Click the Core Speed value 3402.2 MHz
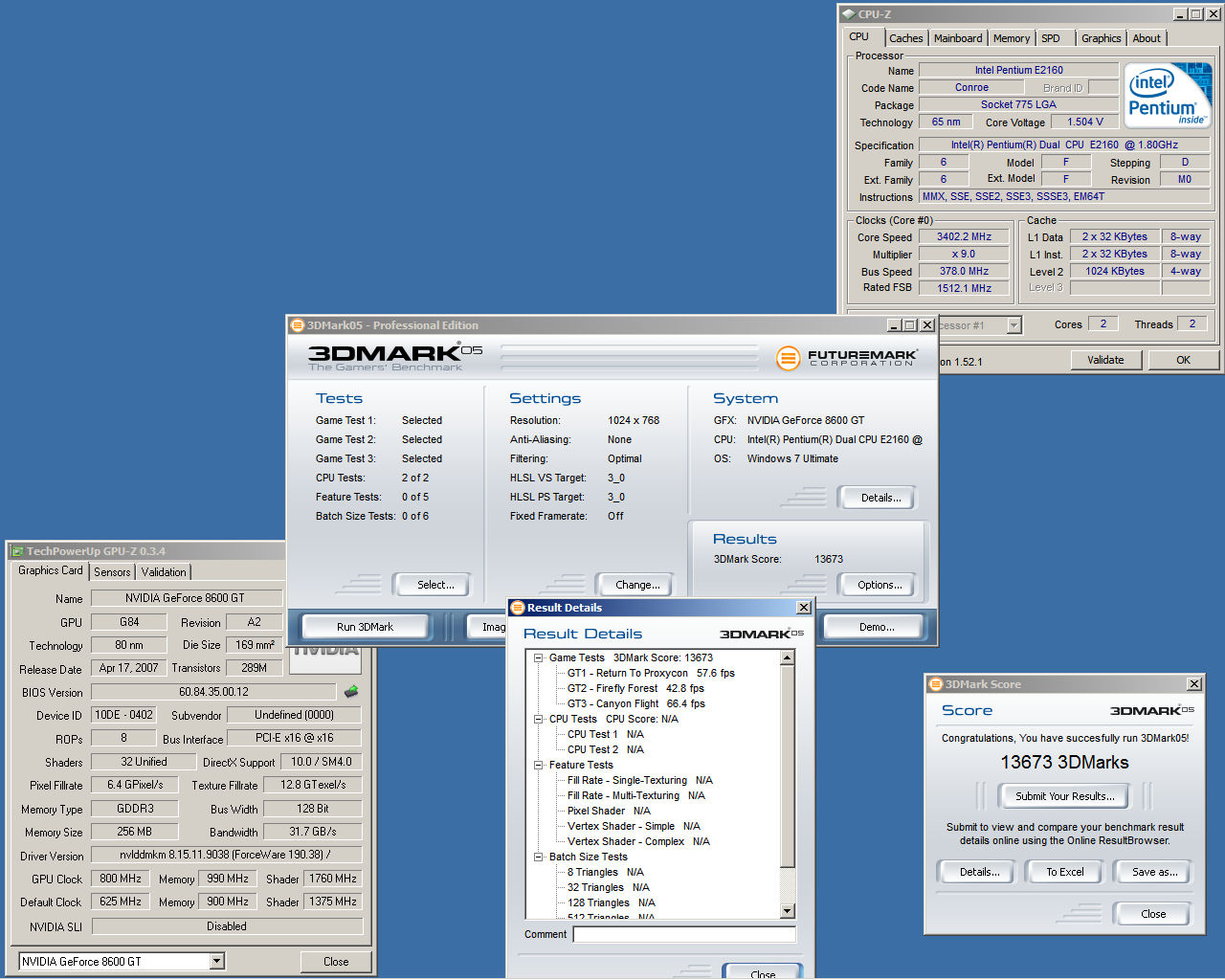 [964, 236]
